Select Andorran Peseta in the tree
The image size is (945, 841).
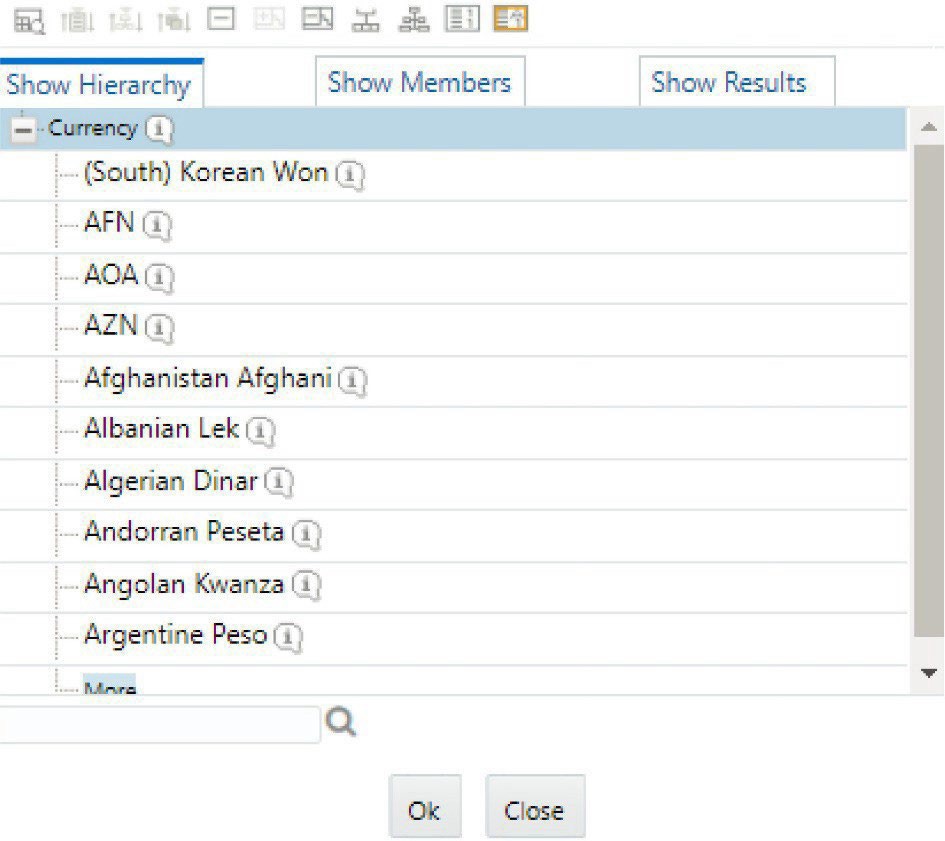[x=184, y=532]
